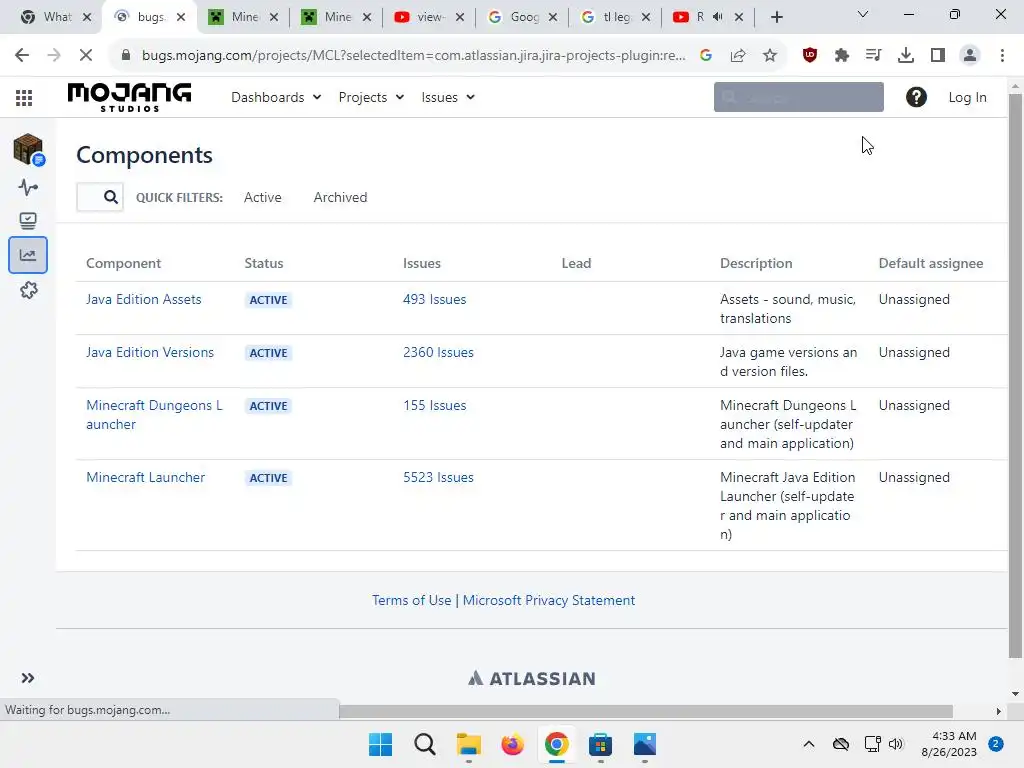Click the component search magnifier icon
Viewport: 1024px width, 768px height.
tap(111, 197)
